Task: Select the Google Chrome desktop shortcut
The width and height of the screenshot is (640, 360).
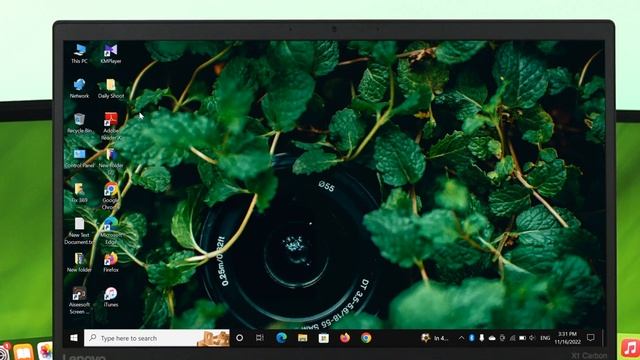Action: coord(111,196)
